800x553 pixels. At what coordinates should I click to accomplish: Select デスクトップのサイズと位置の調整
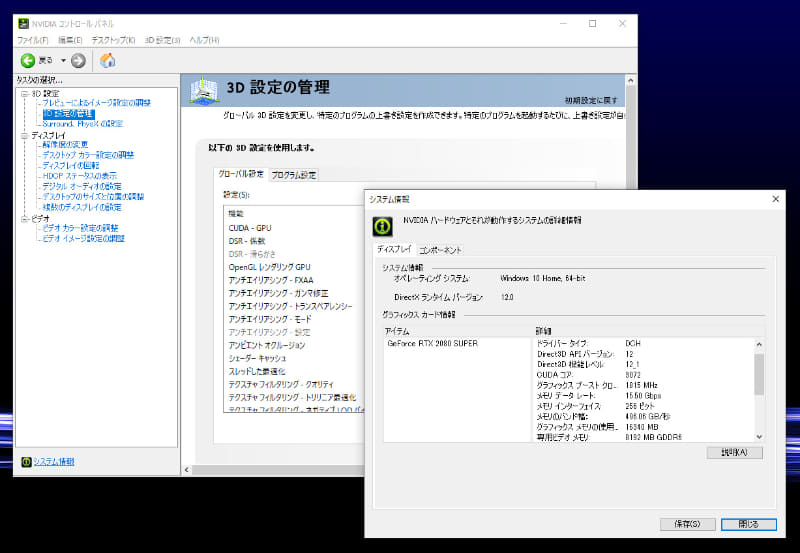tap(93, 196)
